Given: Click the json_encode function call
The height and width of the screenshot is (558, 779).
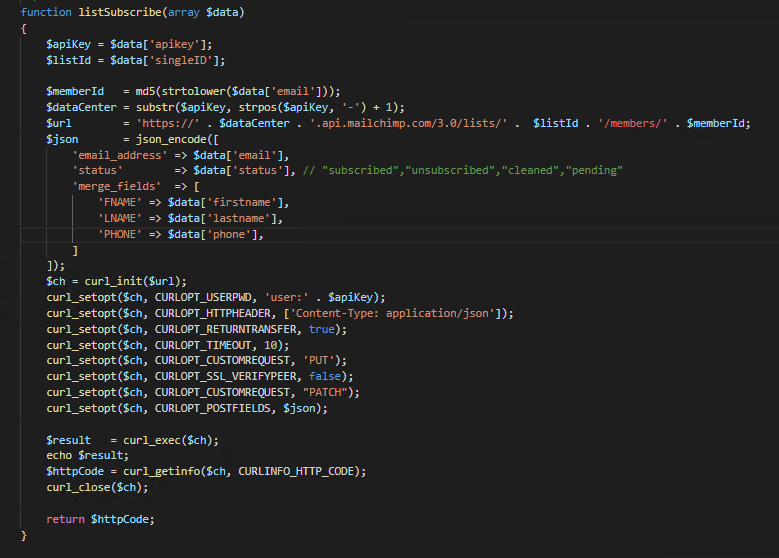Looking at the screenshot, I should pyautogui.click(x=171, y=139).
